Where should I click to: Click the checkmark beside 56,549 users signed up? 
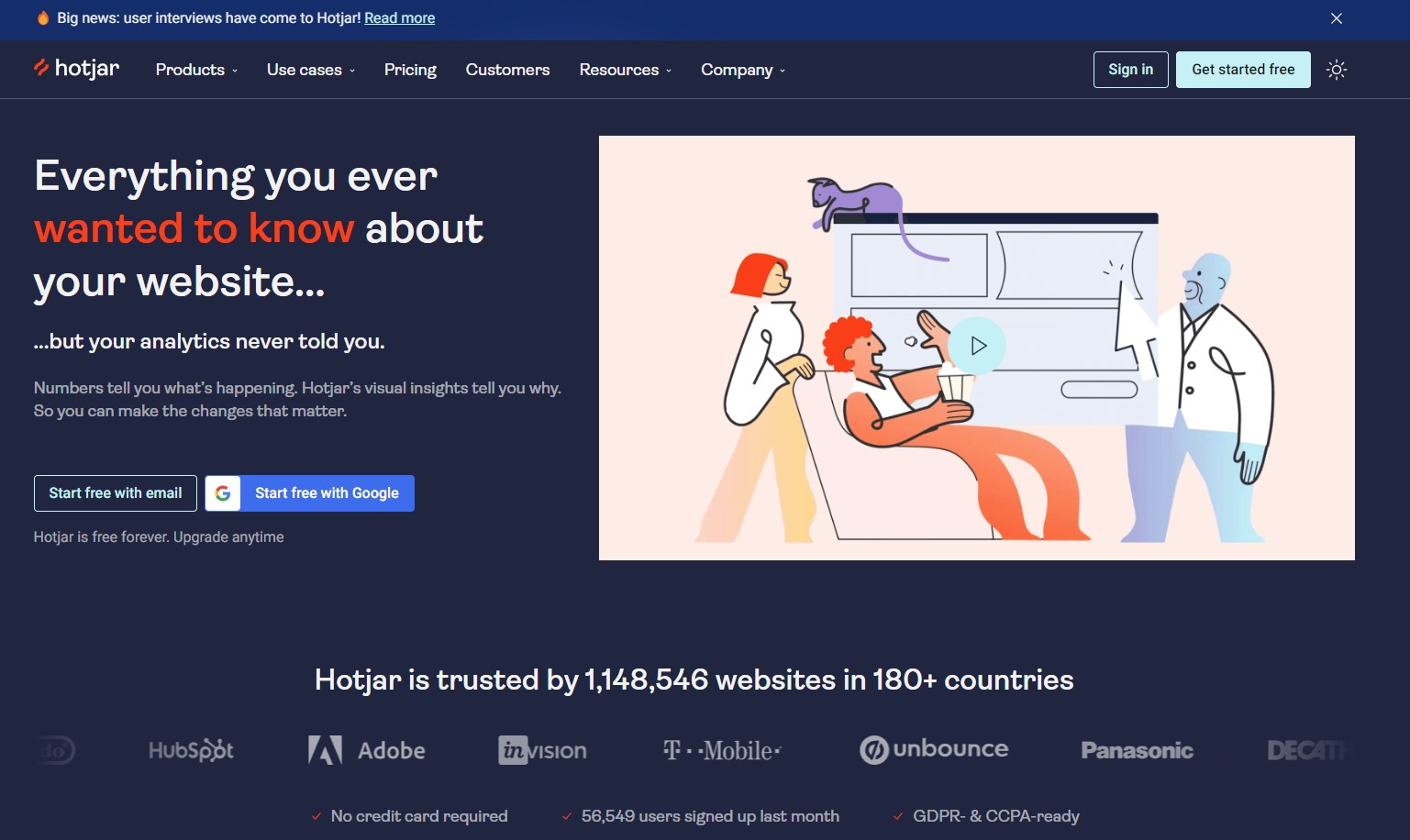click(x=567, y=816)
